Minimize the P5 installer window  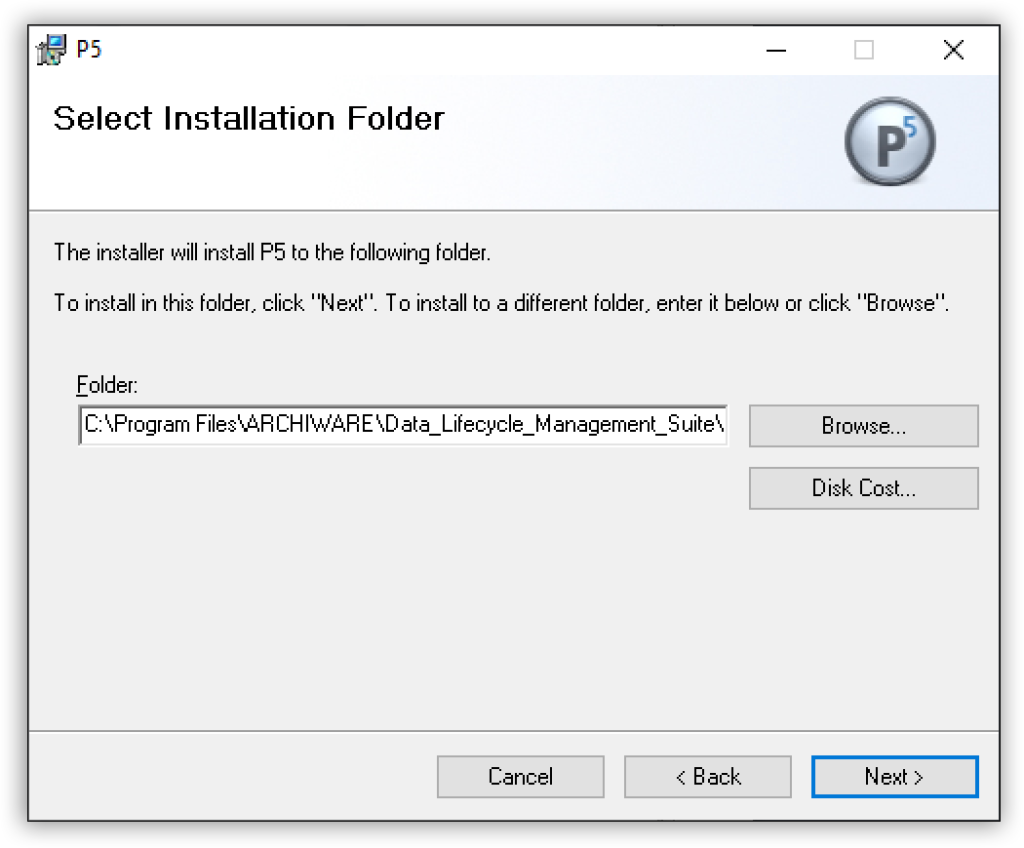(x=774, y=50)
